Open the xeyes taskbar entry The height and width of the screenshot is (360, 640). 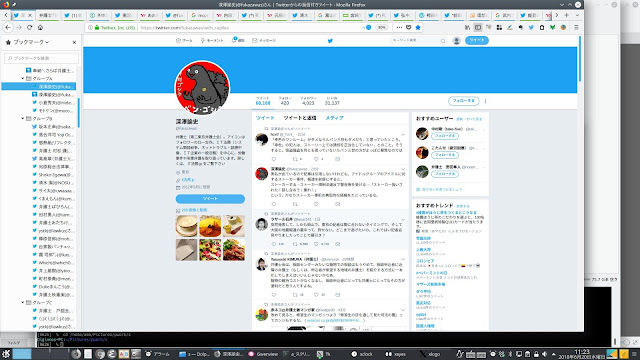point(396,354)
